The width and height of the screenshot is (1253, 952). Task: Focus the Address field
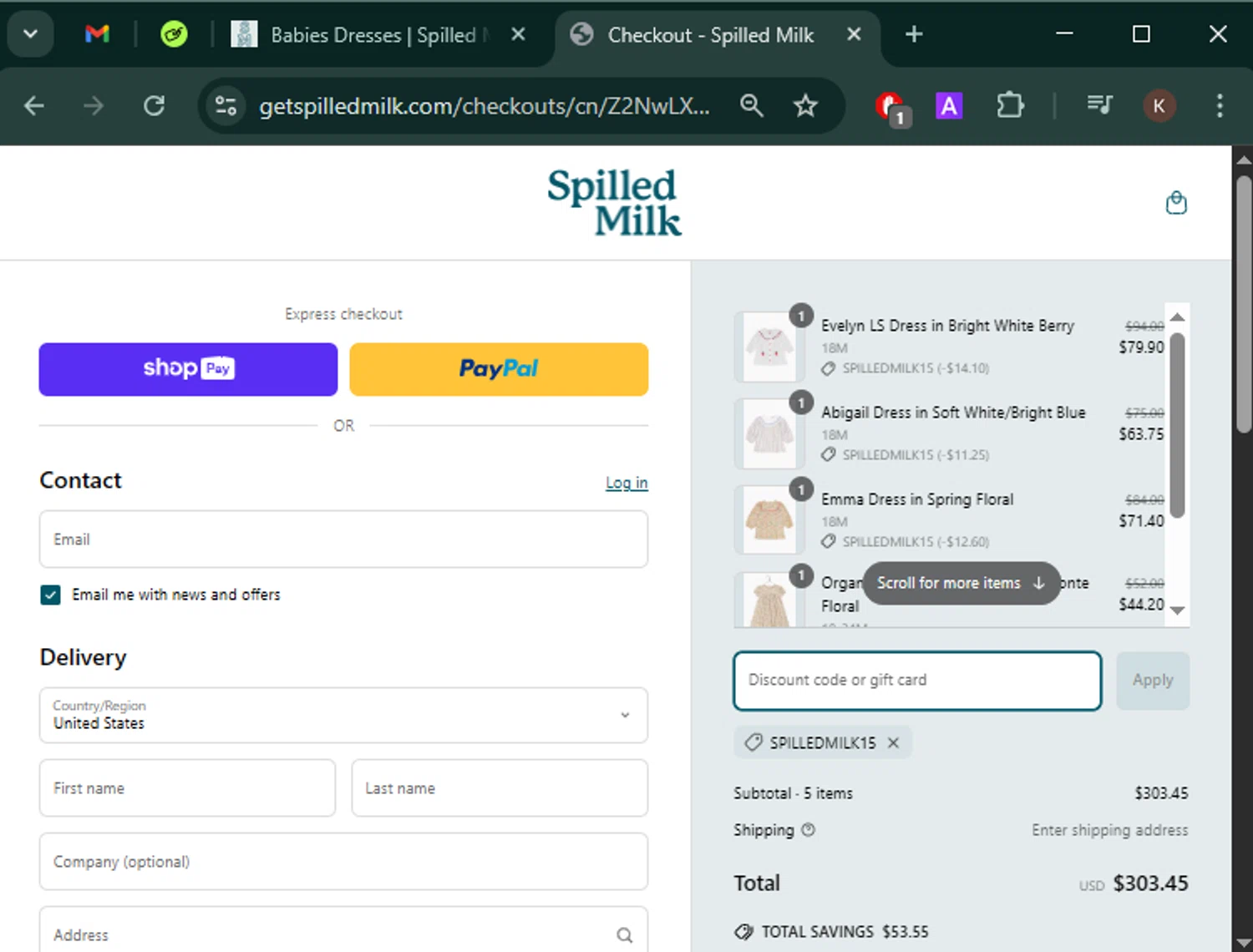coord(343,929)
